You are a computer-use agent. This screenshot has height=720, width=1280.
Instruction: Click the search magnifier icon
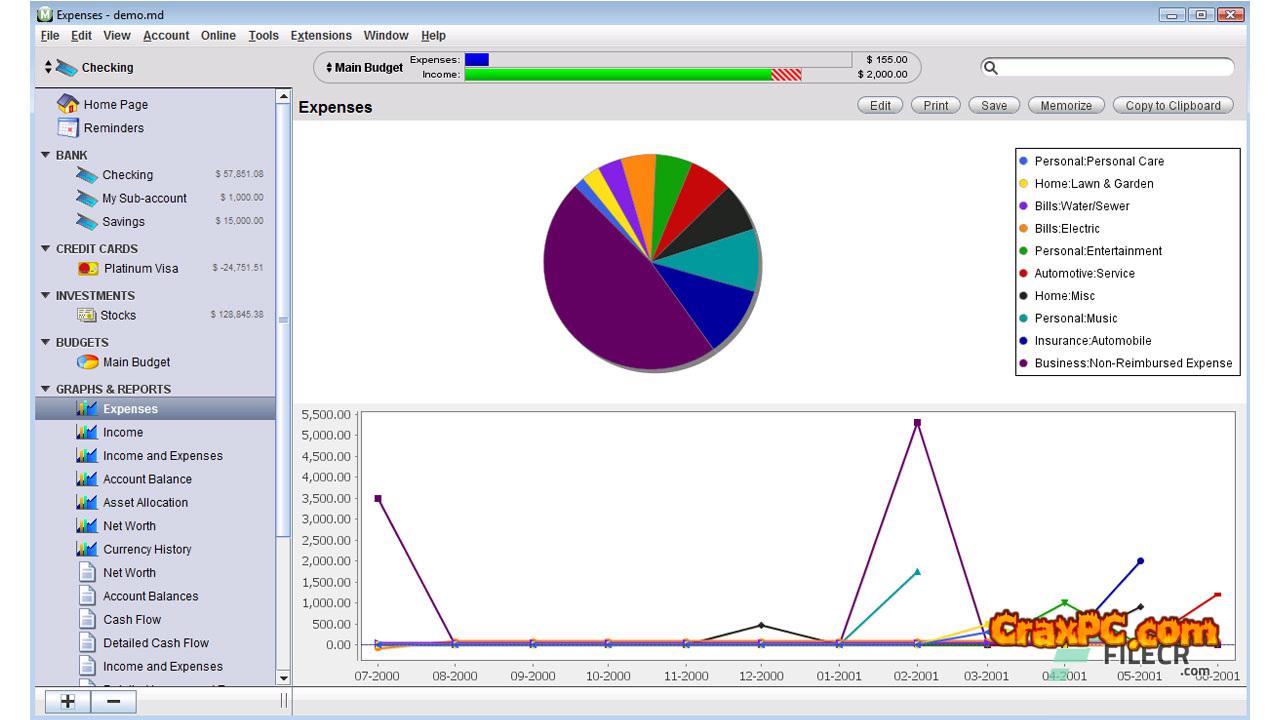click(x=991, y=68)
